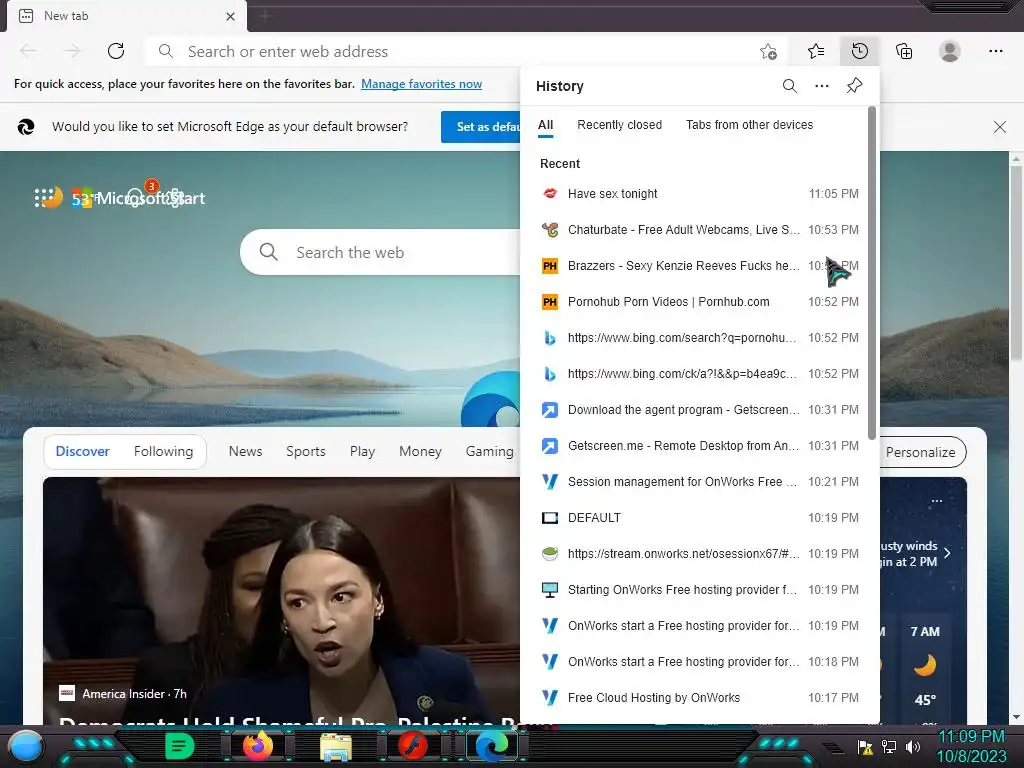
Task: Click Set as default button
Action: click(481, 127)
